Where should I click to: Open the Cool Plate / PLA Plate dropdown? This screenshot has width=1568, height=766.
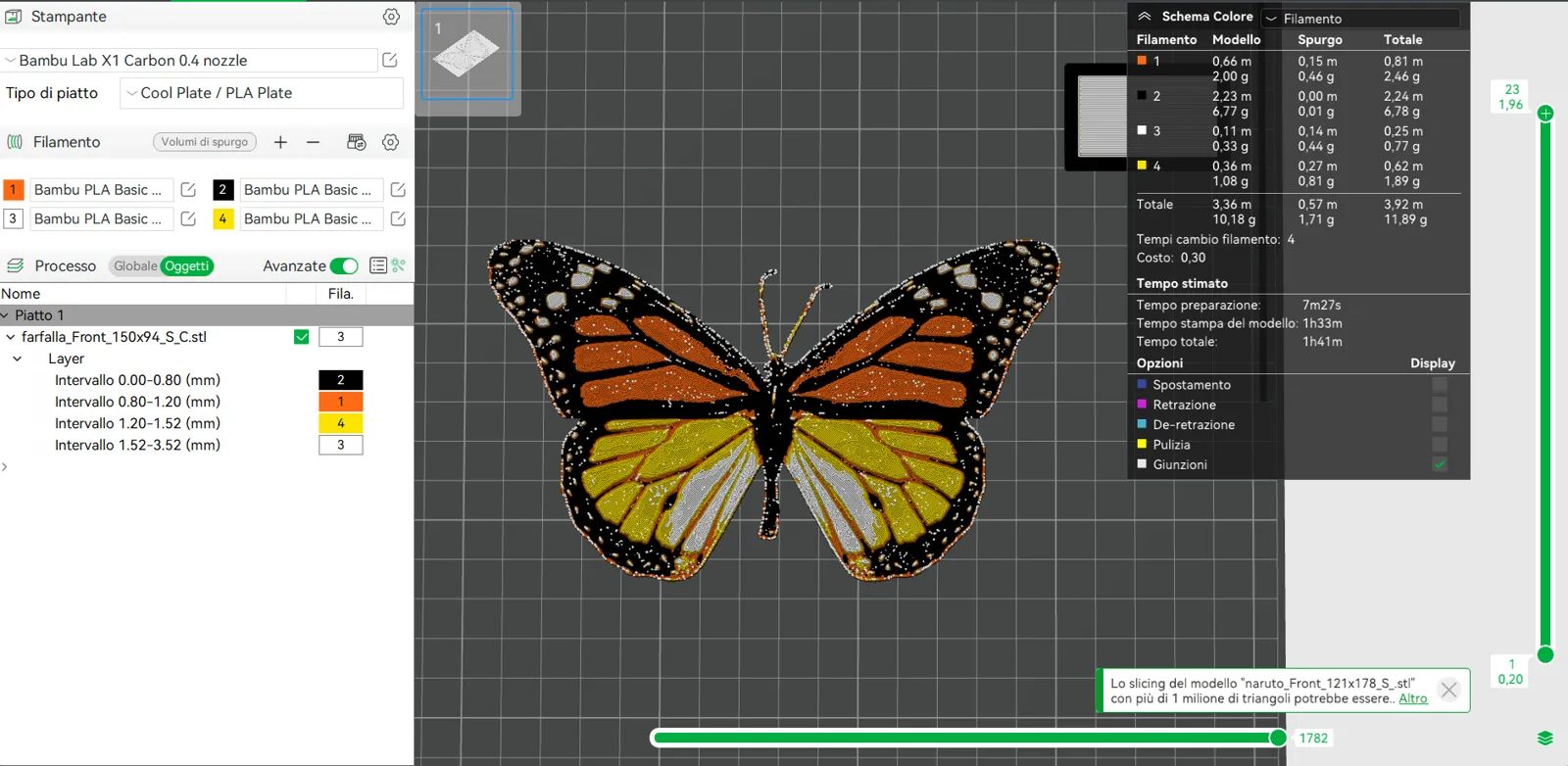262,93
